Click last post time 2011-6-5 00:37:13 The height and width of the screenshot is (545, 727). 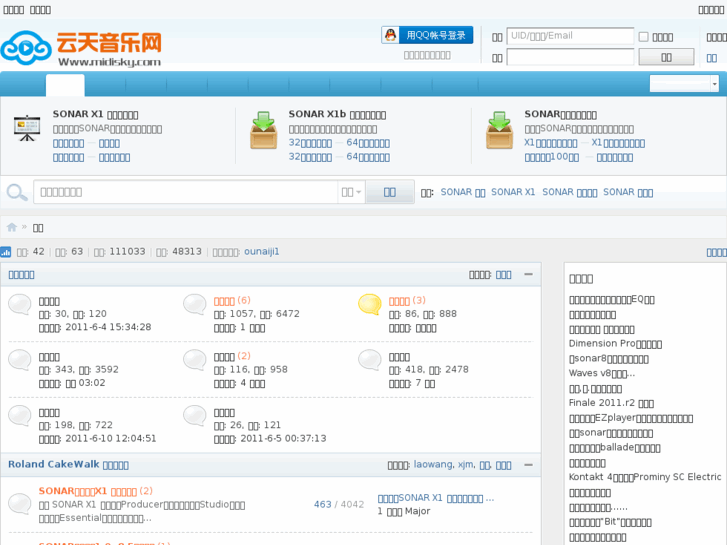pos(283,438)
